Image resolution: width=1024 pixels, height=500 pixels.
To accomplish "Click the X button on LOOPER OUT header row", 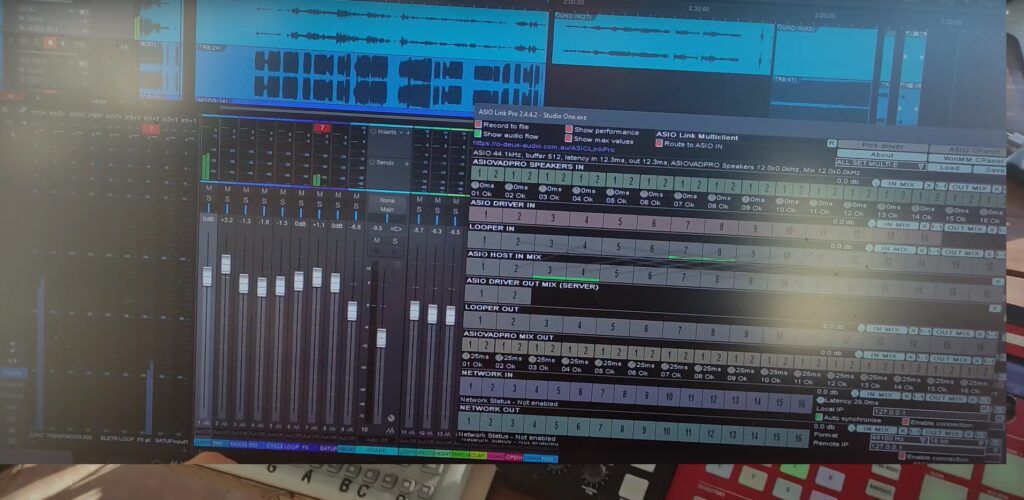I will tap(995, 308).
